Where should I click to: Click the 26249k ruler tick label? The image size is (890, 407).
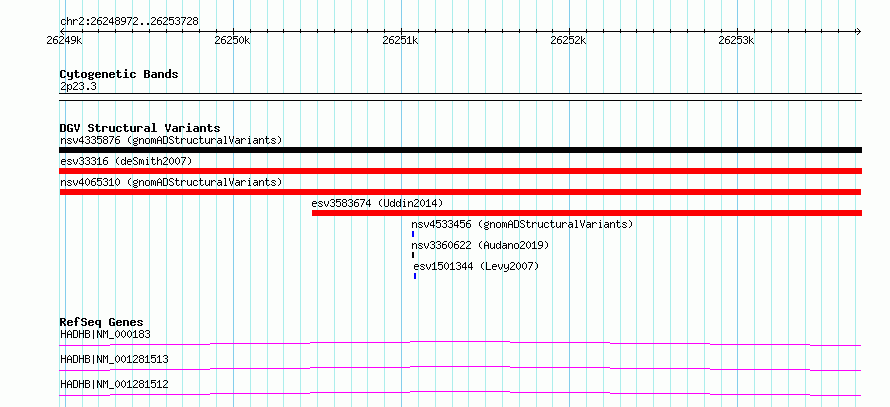(x=65, y=40)
